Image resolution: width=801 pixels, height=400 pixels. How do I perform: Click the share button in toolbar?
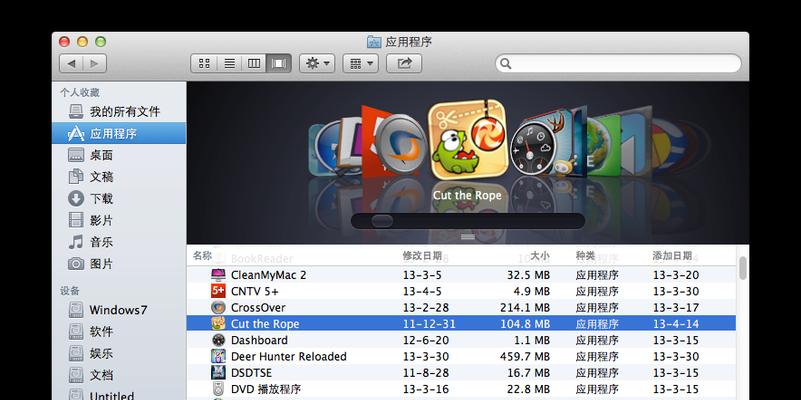tap(404, 63)
